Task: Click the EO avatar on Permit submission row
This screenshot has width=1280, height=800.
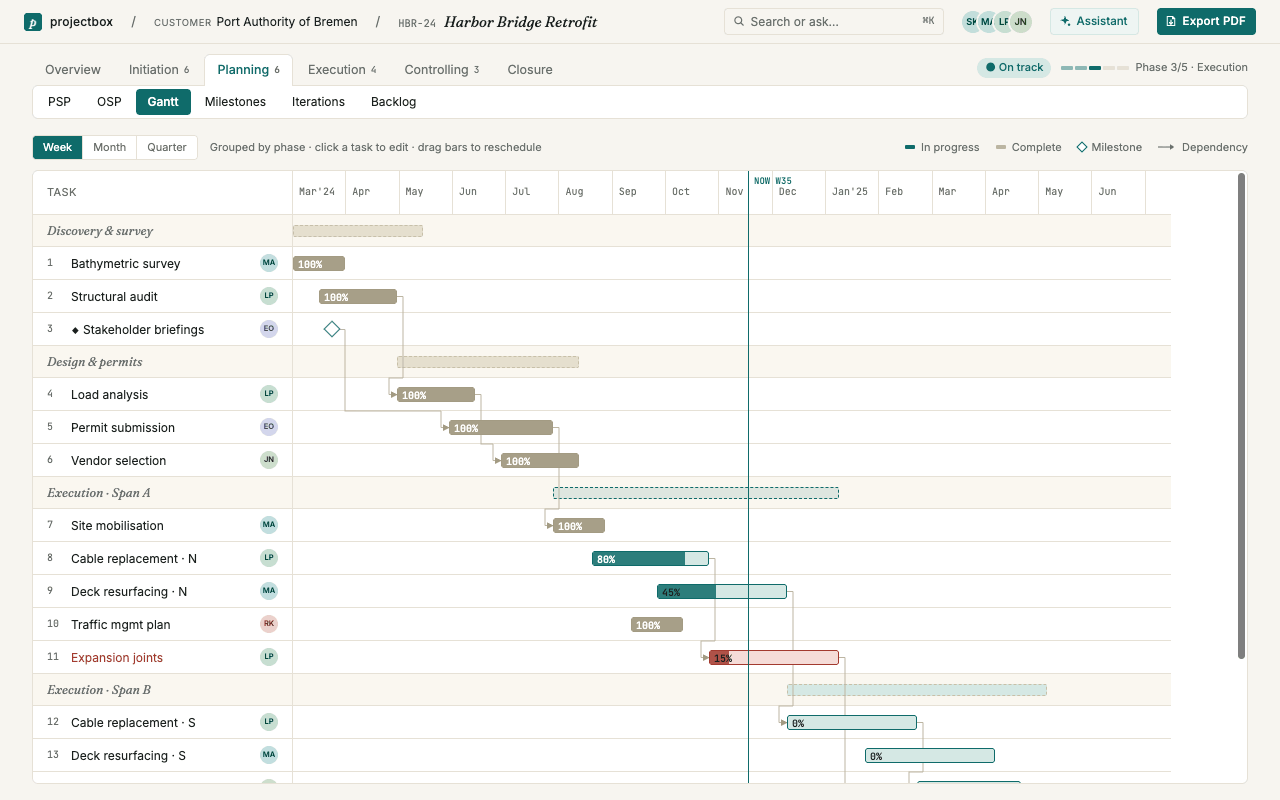Action: [269, 427]
